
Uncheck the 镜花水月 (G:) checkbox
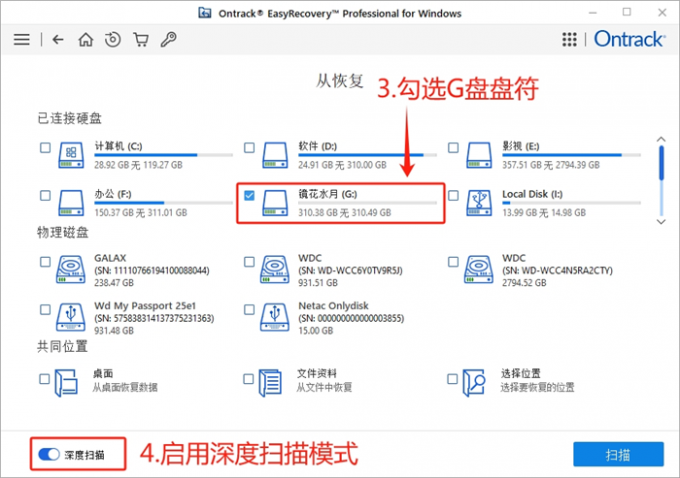click(249, 195)
